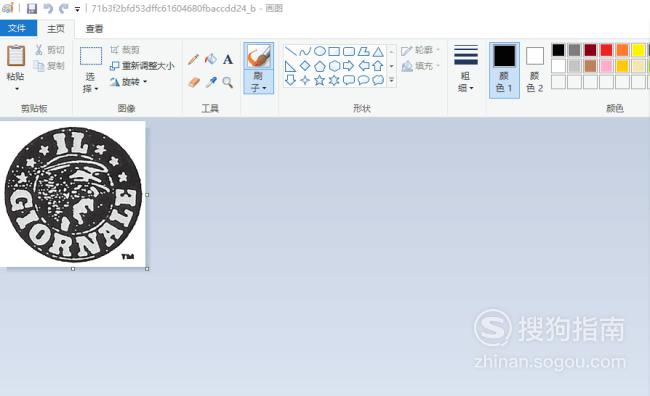Select the Color picker eyedropper tool

[x=211, y=82]
